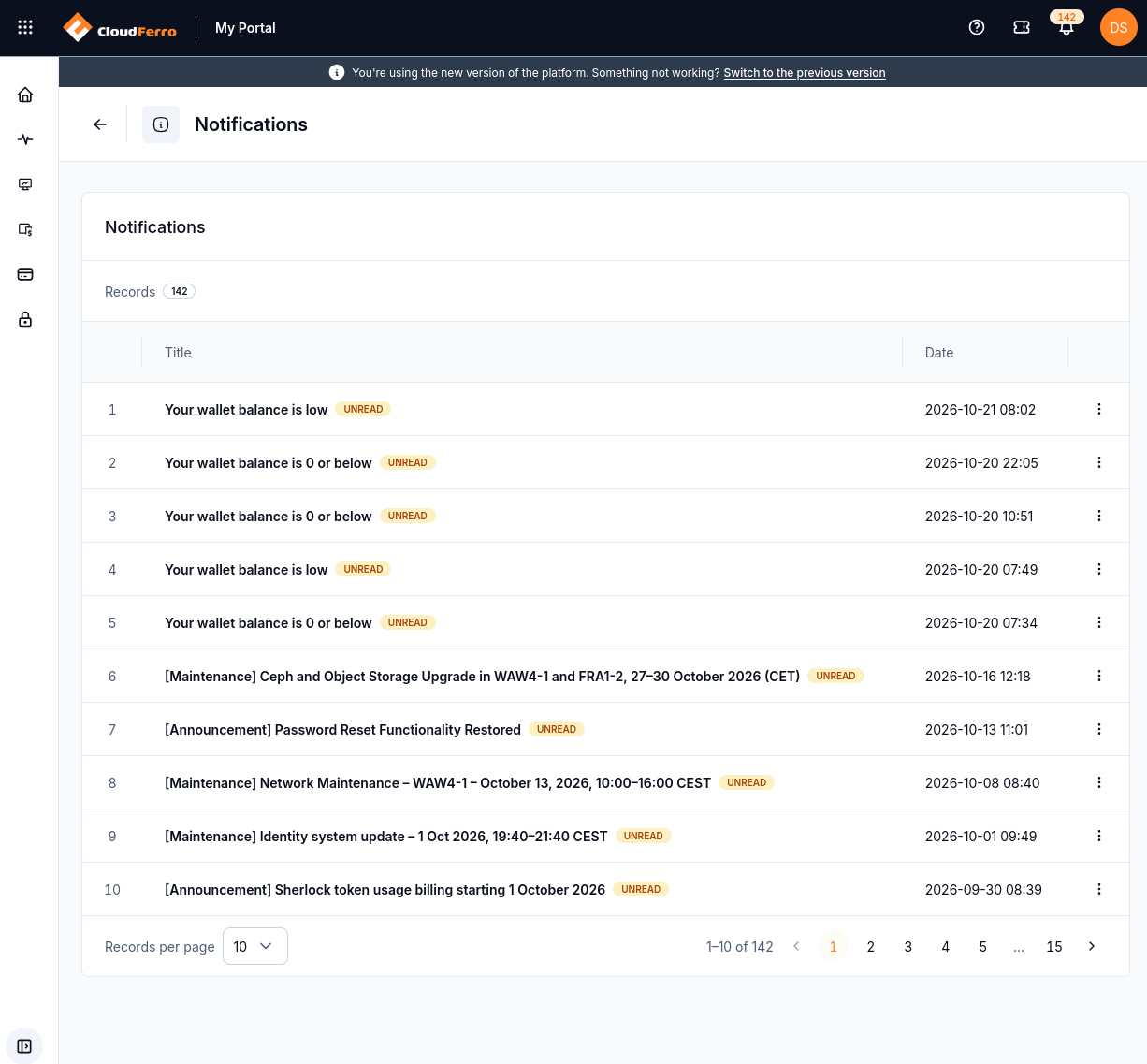Go to page 1
The width and height of the screenshot is (1147, 1064).
pos(834,946)
